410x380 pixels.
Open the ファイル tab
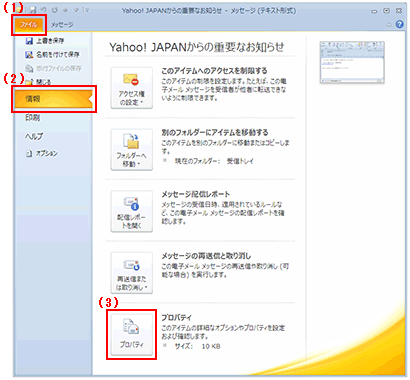29,25
